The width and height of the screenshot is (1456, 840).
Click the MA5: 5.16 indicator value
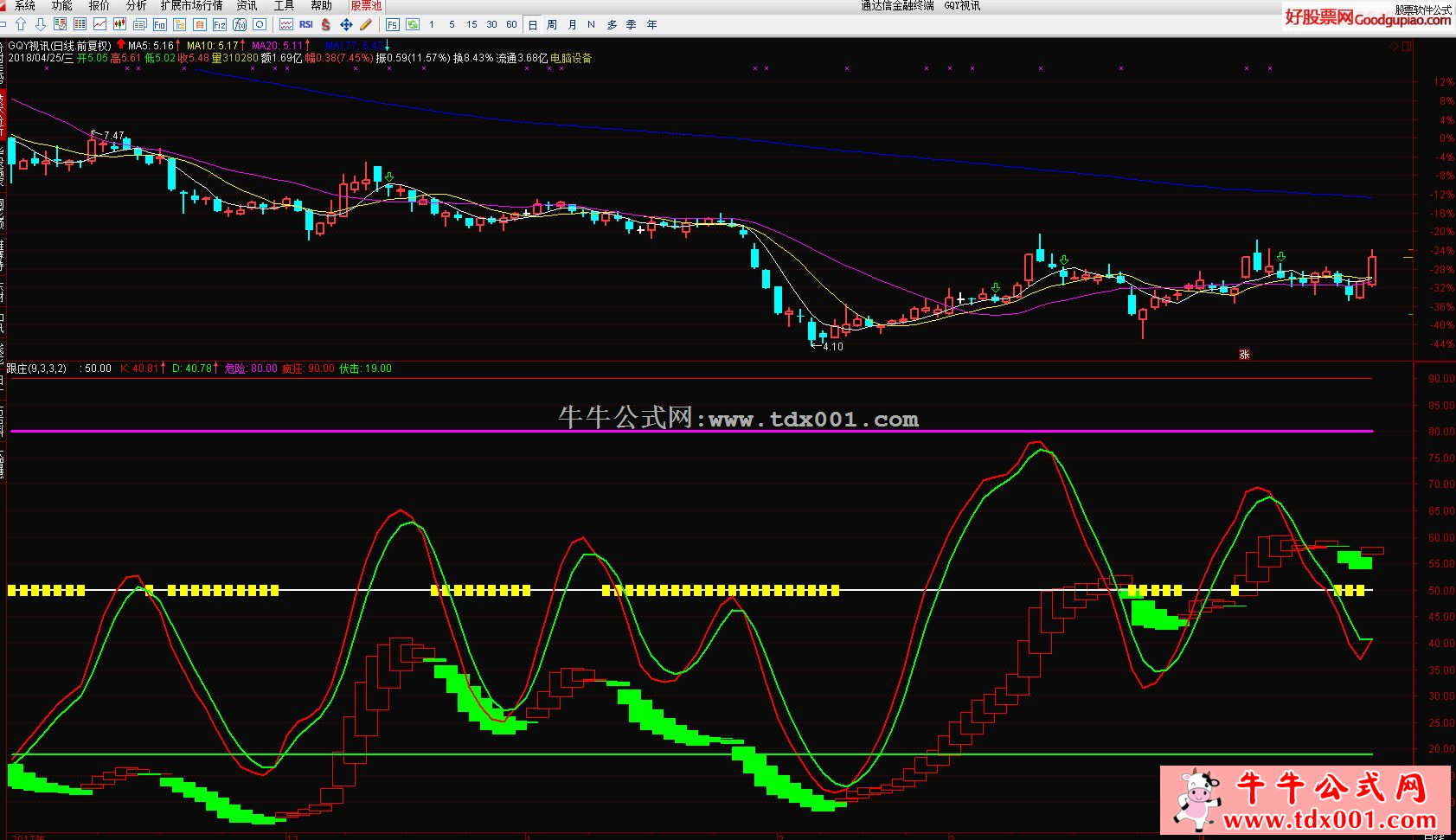pos(151,46)
